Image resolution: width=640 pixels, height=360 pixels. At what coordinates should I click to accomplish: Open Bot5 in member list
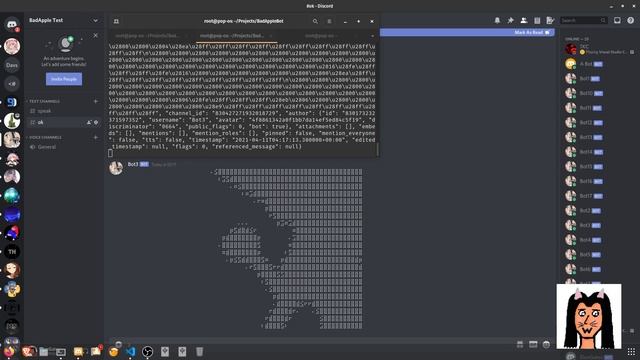[x=598, y=255]
